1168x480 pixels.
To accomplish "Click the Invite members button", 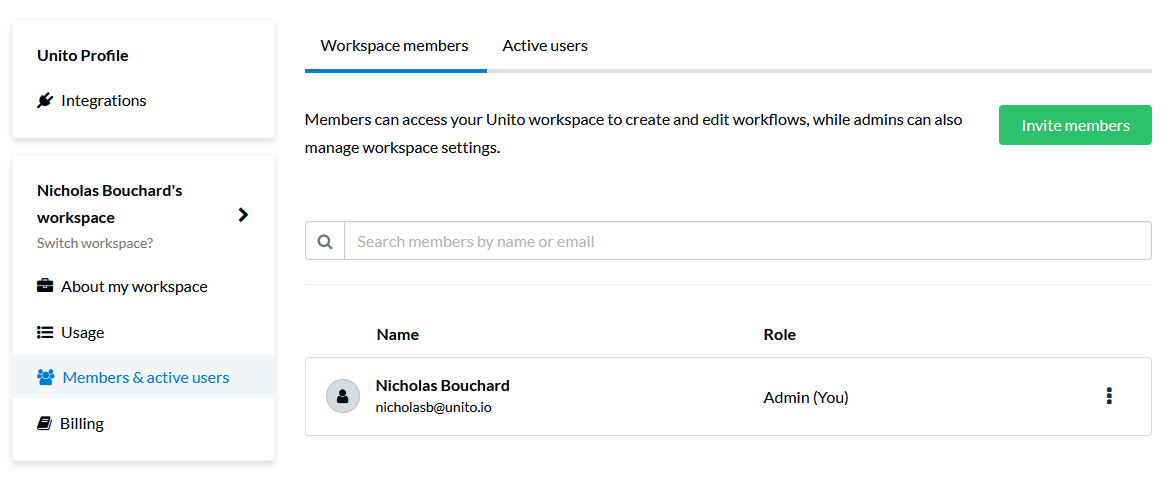I will 1075,125.
